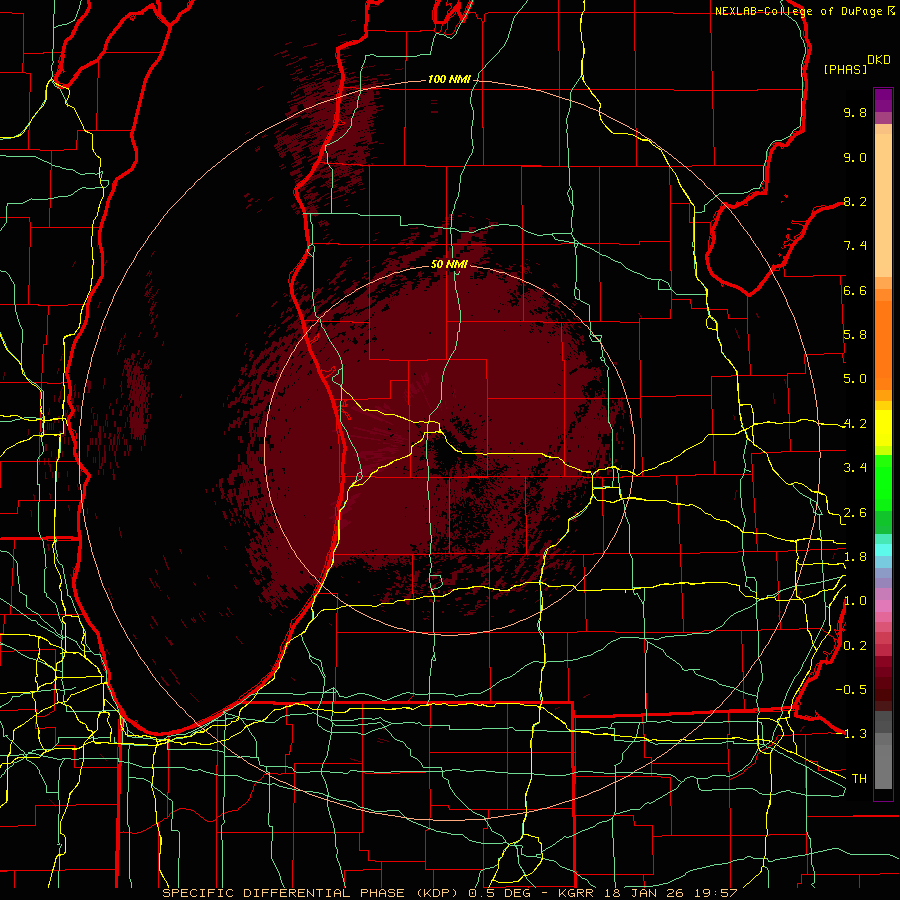Click the [PHAS] units label

(845, 69)
